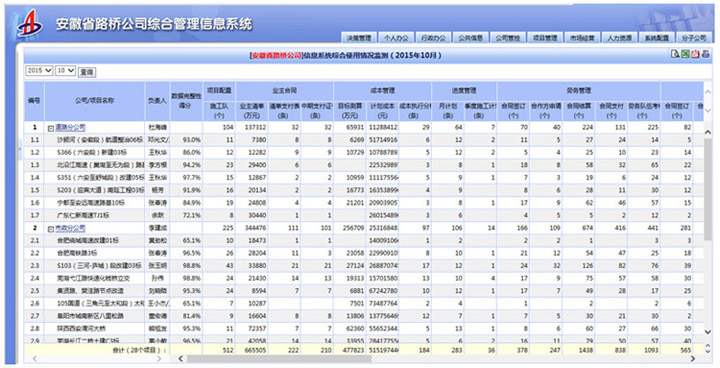Click the 成本管理 column group header
This screenshot has height=368, width=720.
(x=382, y=91)
